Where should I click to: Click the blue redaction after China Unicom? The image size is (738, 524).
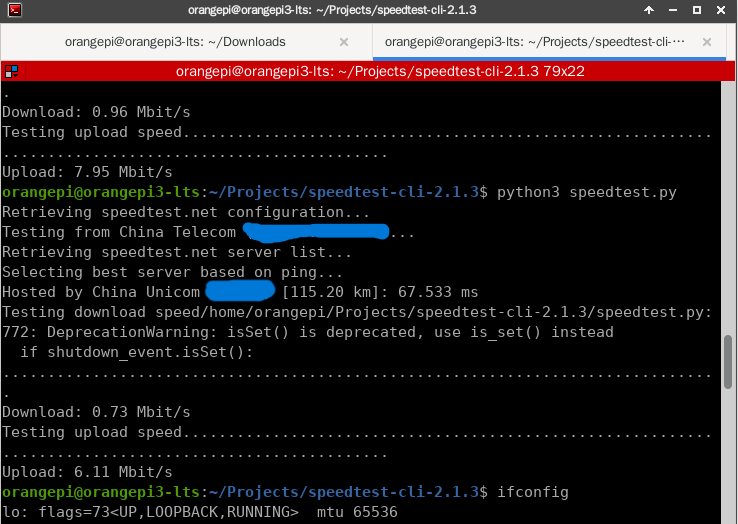pos(240,290)
